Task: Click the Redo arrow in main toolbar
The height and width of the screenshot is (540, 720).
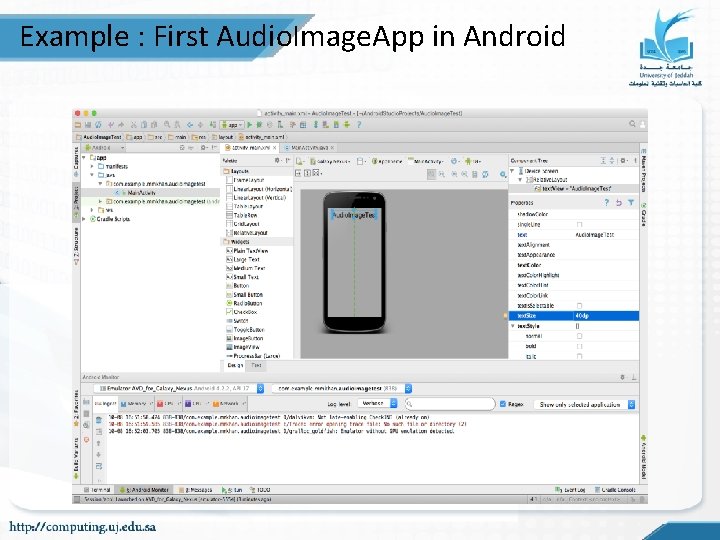Action: [x=121, y=124]
